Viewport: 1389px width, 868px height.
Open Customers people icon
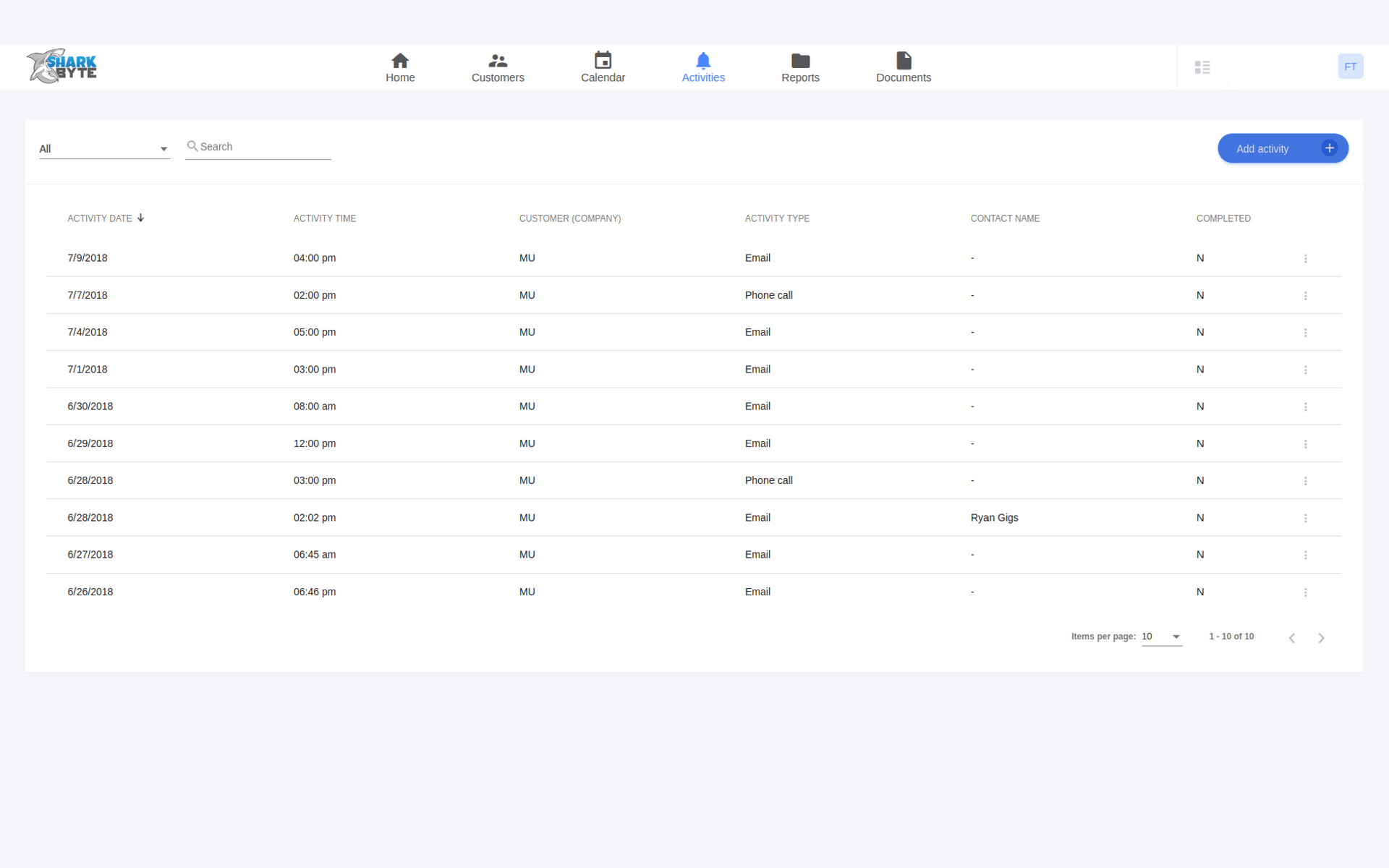point(498,60)
